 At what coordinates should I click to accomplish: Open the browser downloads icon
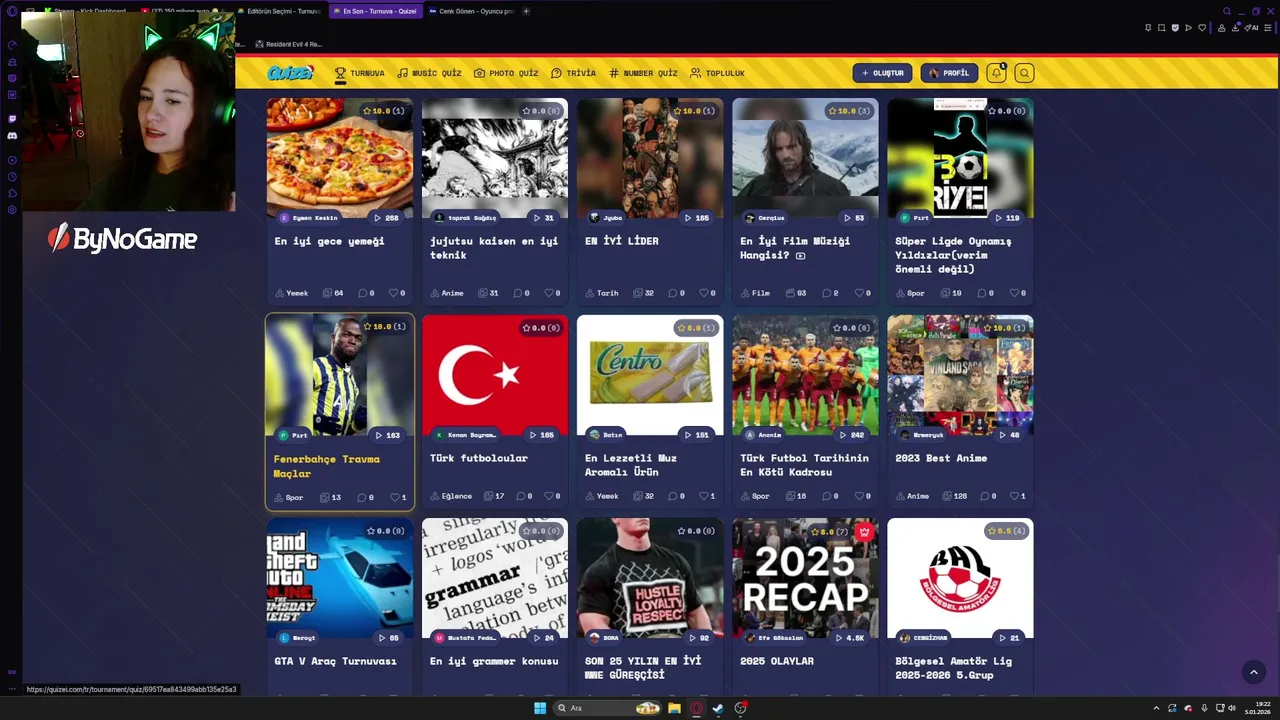click(x=1235, y=28)
